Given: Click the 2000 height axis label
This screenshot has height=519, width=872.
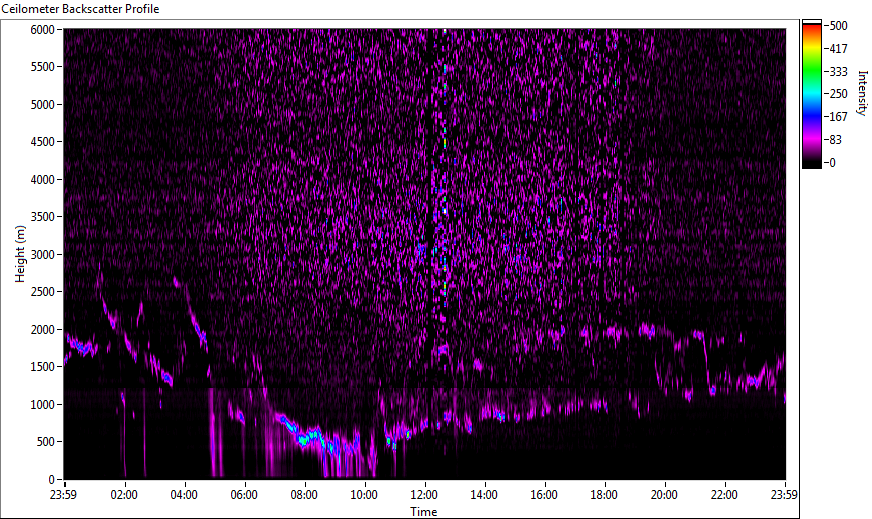Looking at the screenshot, I should click(43, 330).
